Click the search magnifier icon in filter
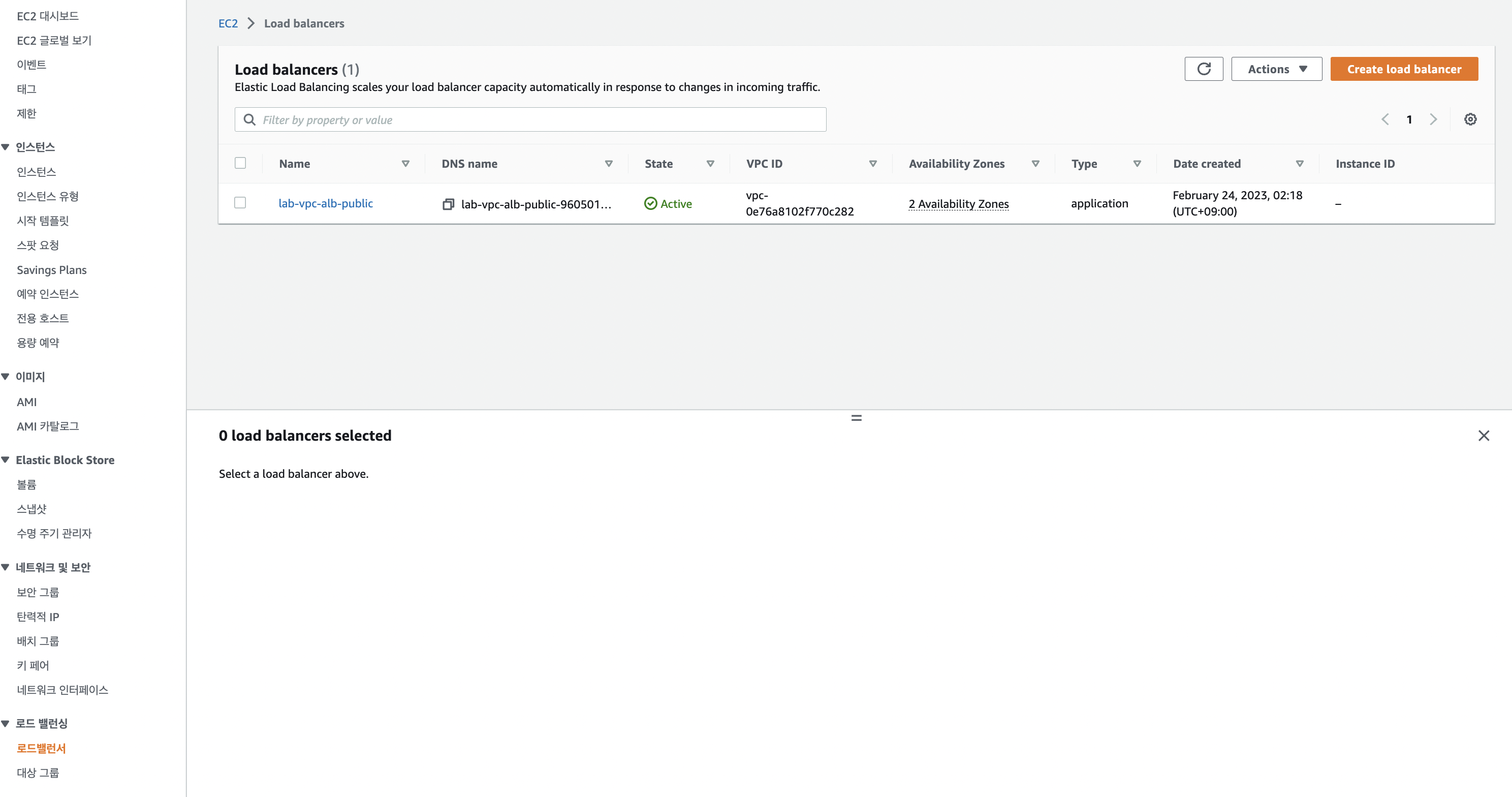Image resolution: width=1512 pixels, height=797 pixels. (x=249, y=120)
